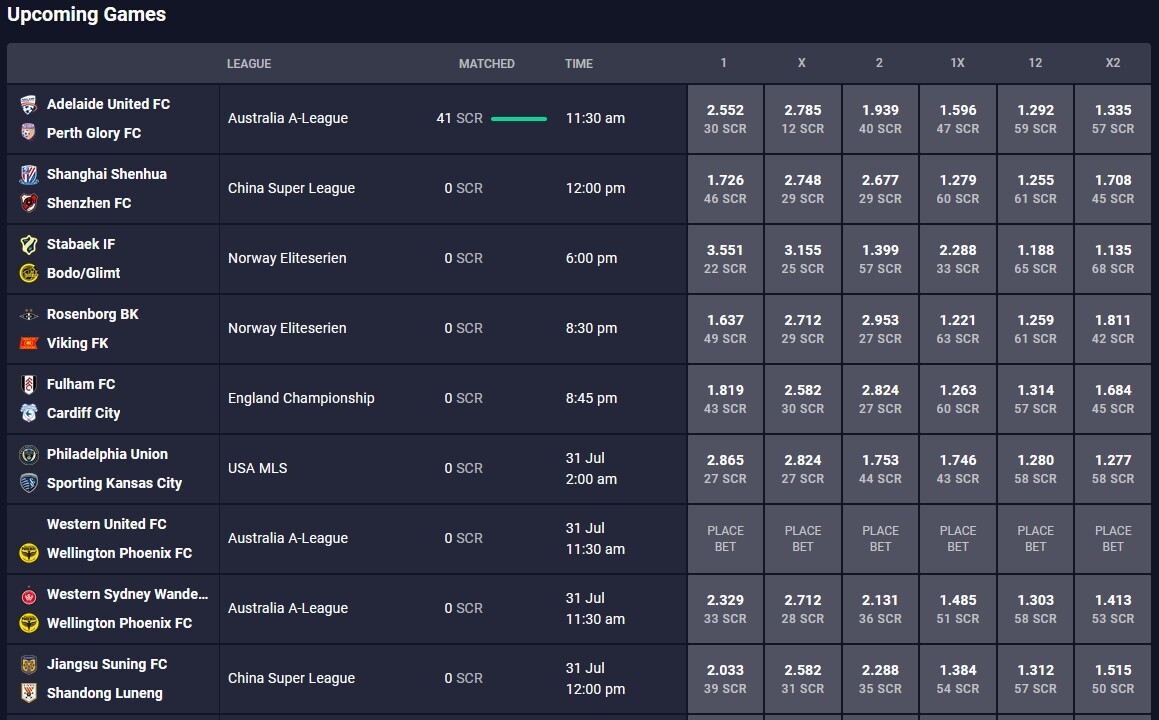Select Western Sydney Wanderers home odds 2.329

(x=725, y=609)
